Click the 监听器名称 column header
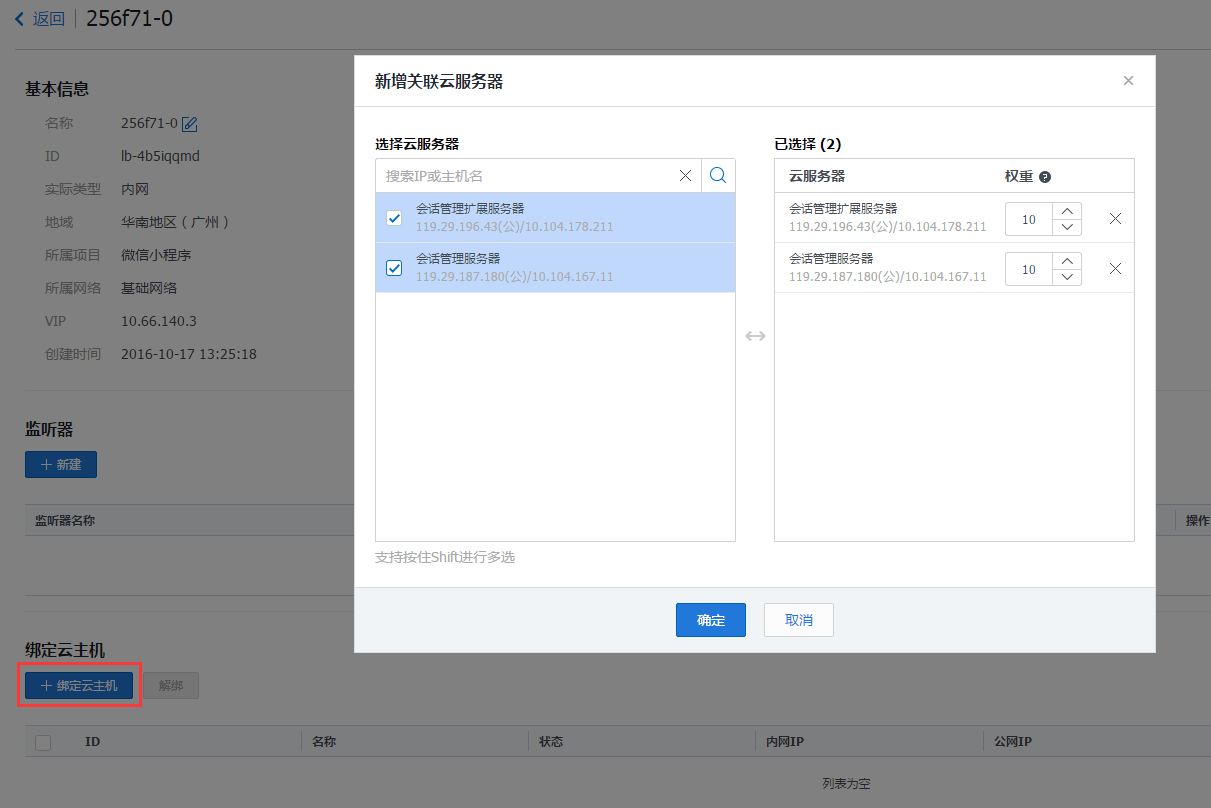Screen dimensions: 1211x808 tap(65, 520)
